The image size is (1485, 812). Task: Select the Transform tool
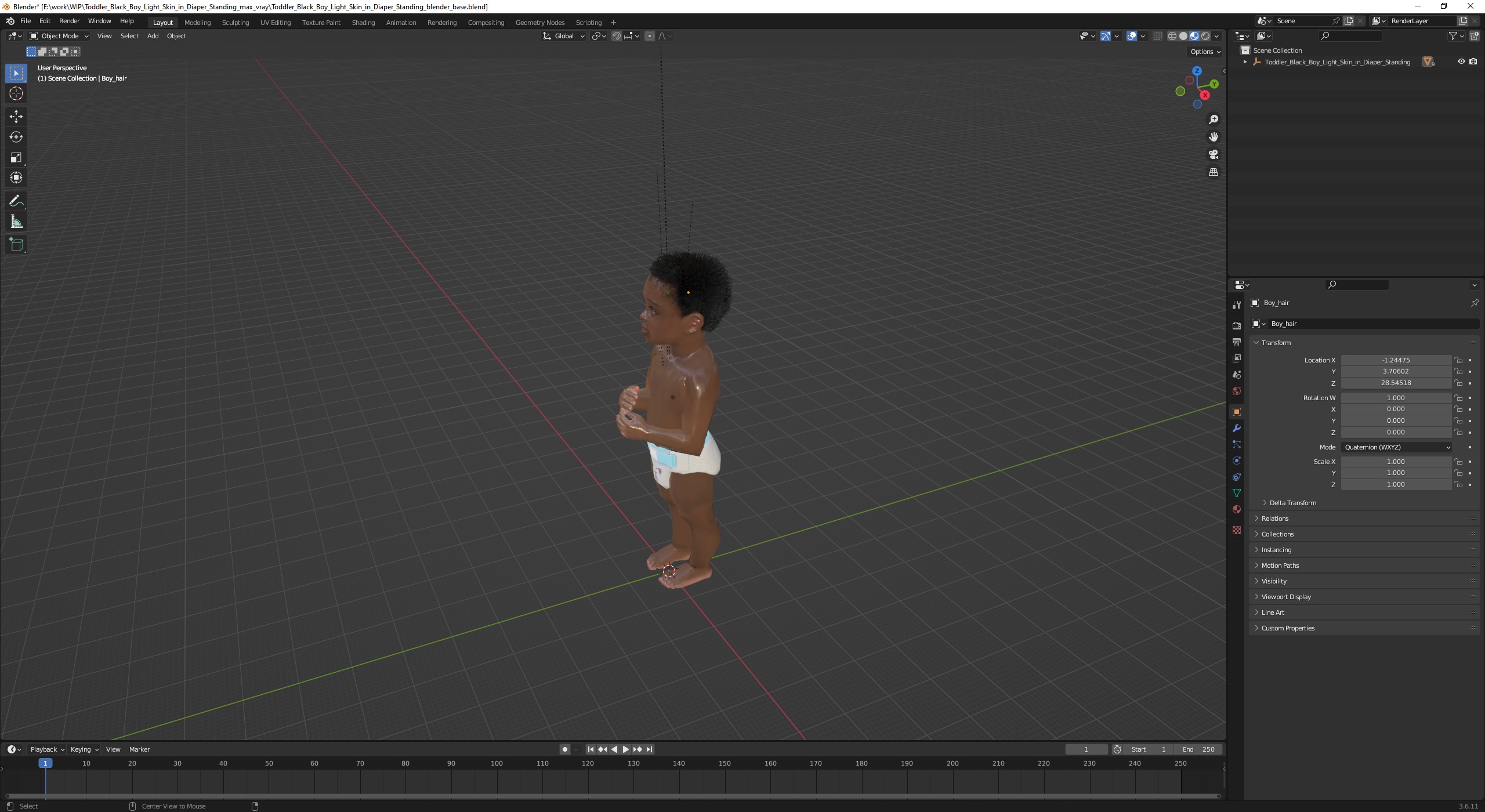[x=16, y=177]
